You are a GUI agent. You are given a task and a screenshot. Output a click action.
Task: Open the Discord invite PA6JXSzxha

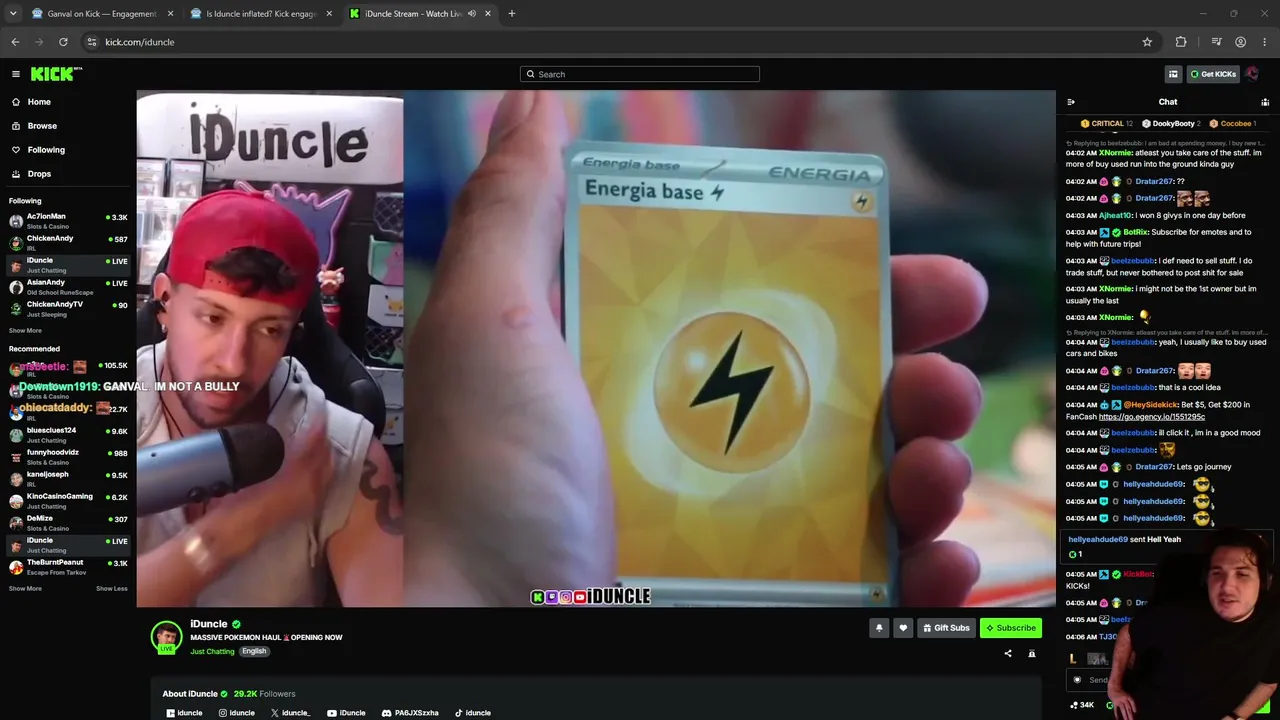coord(410,713)
